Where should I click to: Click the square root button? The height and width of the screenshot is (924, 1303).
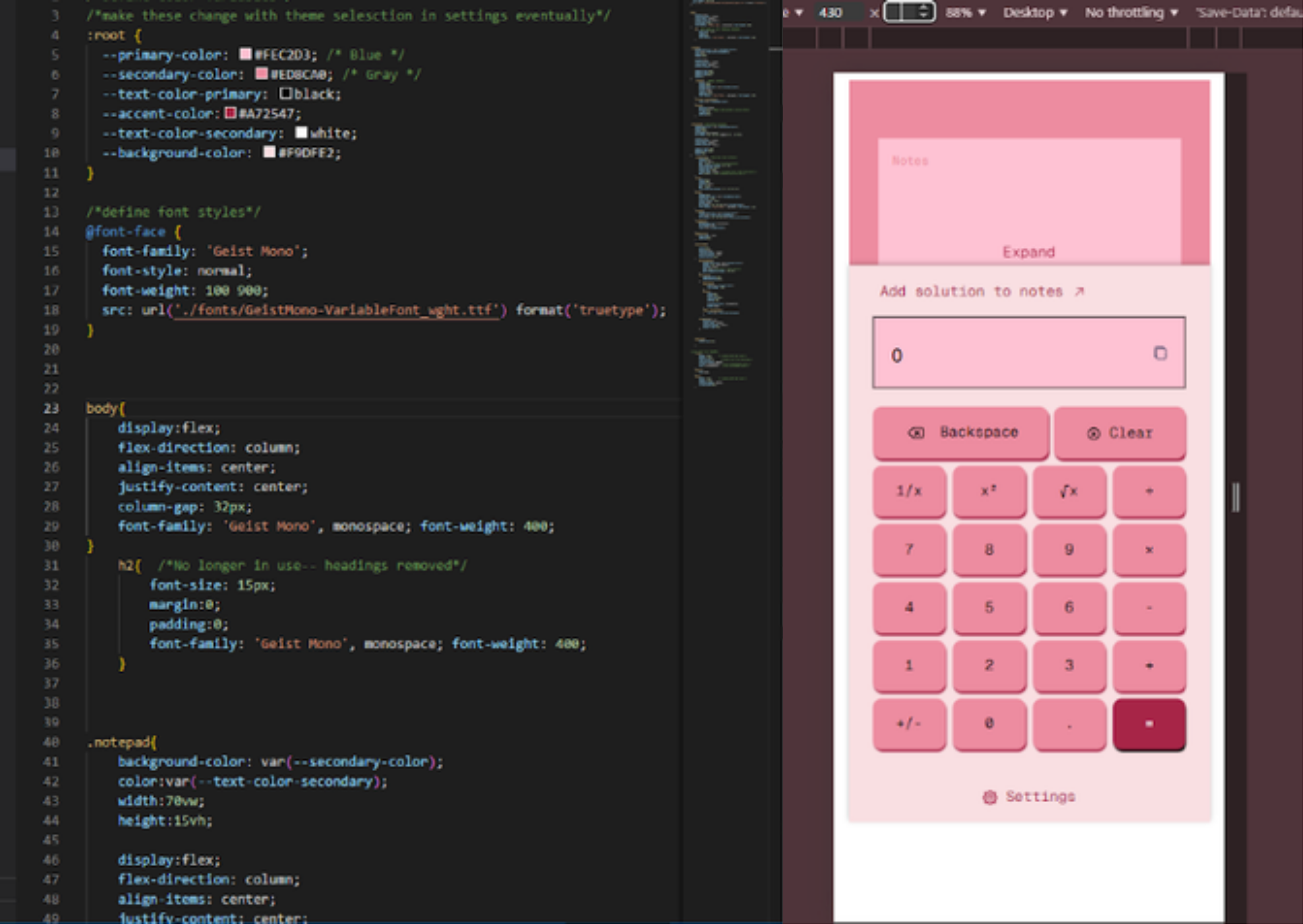click(x=1068, y=490)
